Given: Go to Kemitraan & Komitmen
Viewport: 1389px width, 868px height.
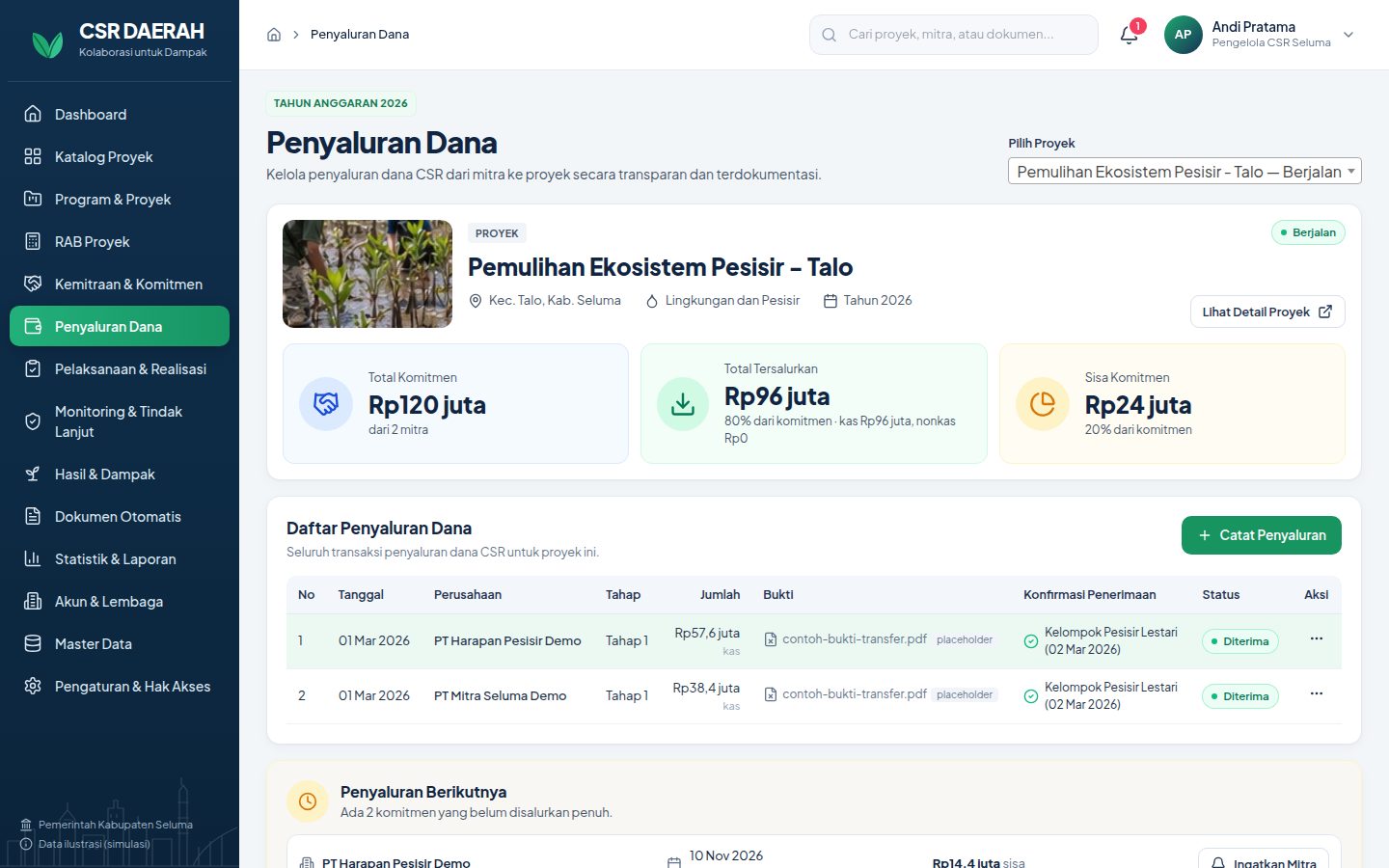Looking at the screenshot, I should [x=120, y=285].
